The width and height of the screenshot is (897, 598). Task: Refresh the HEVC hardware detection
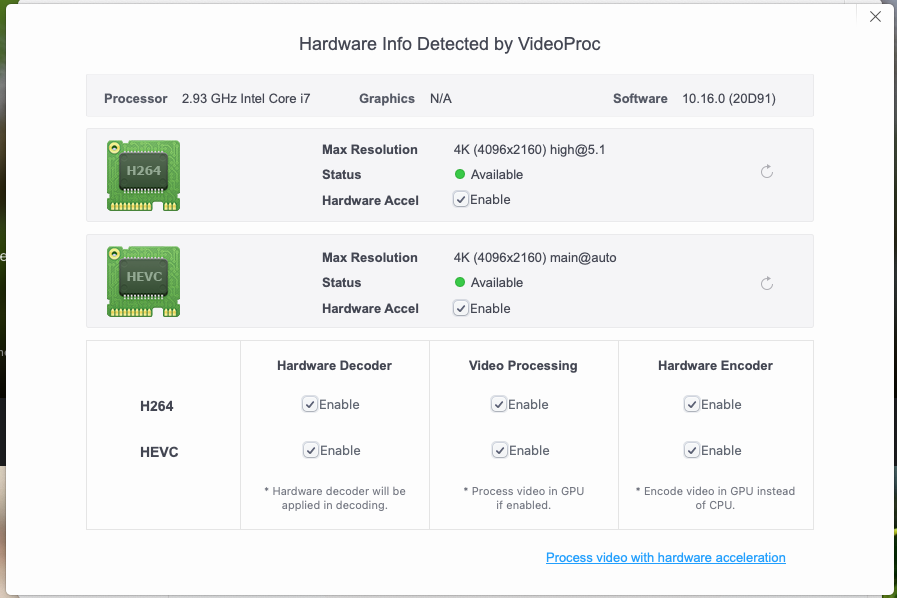point(767,284)
